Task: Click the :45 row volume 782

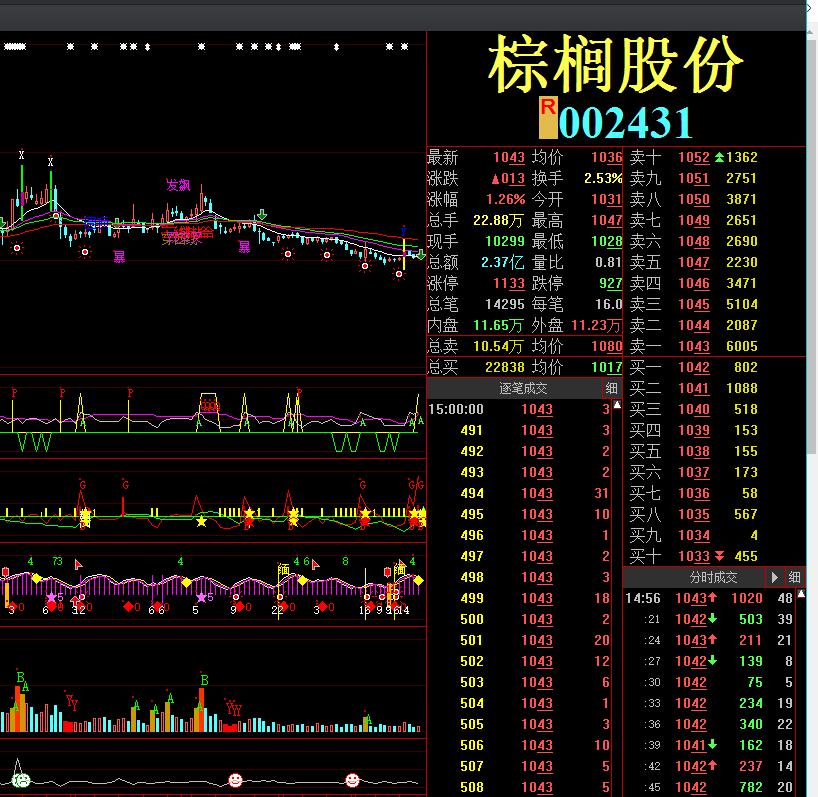Action: [751, 787]
